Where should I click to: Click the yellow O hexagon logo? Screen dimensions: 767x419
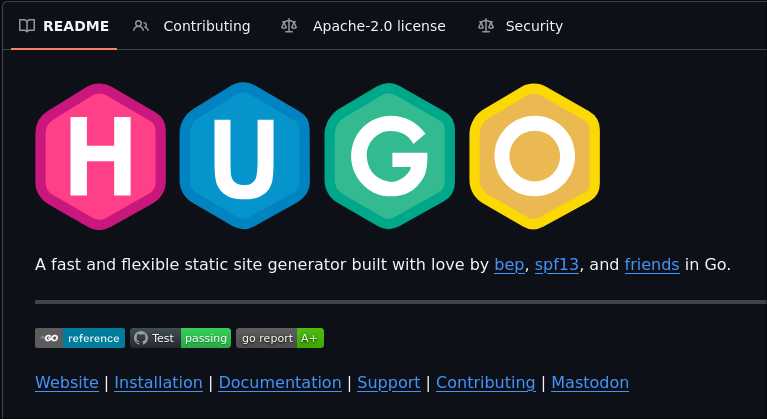pos(534,156)
